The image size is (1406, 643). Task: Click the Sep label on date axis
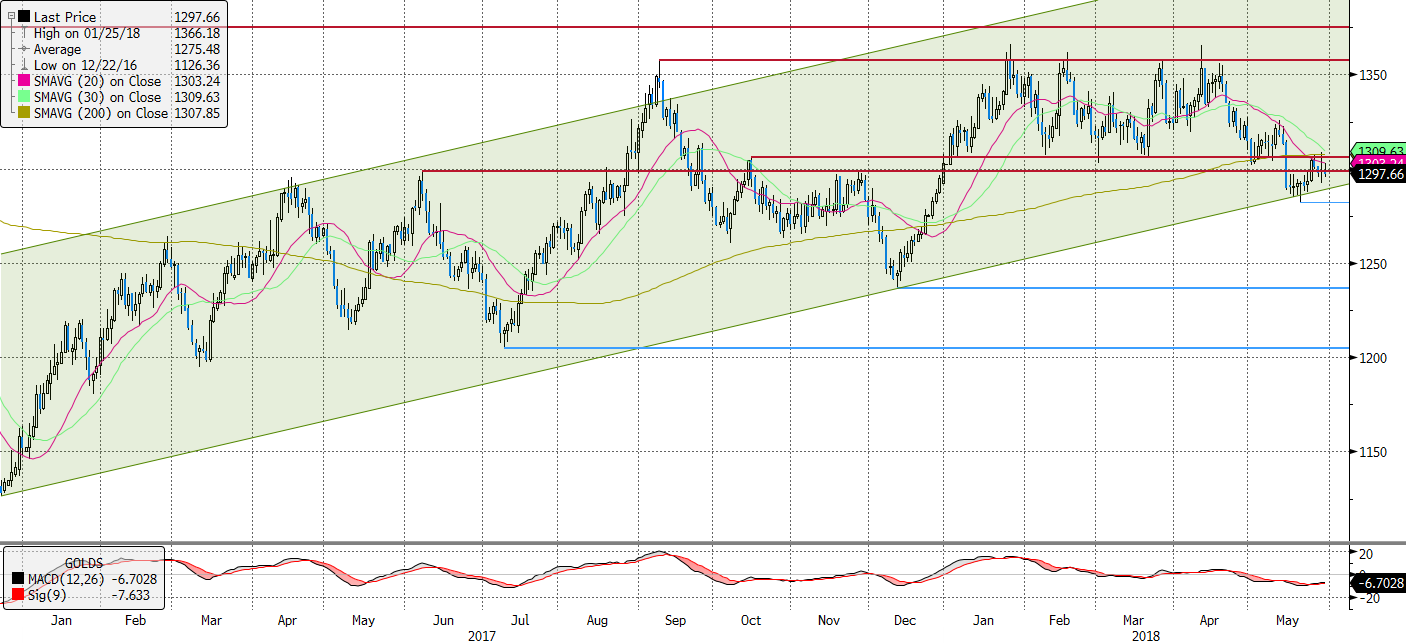675,621
